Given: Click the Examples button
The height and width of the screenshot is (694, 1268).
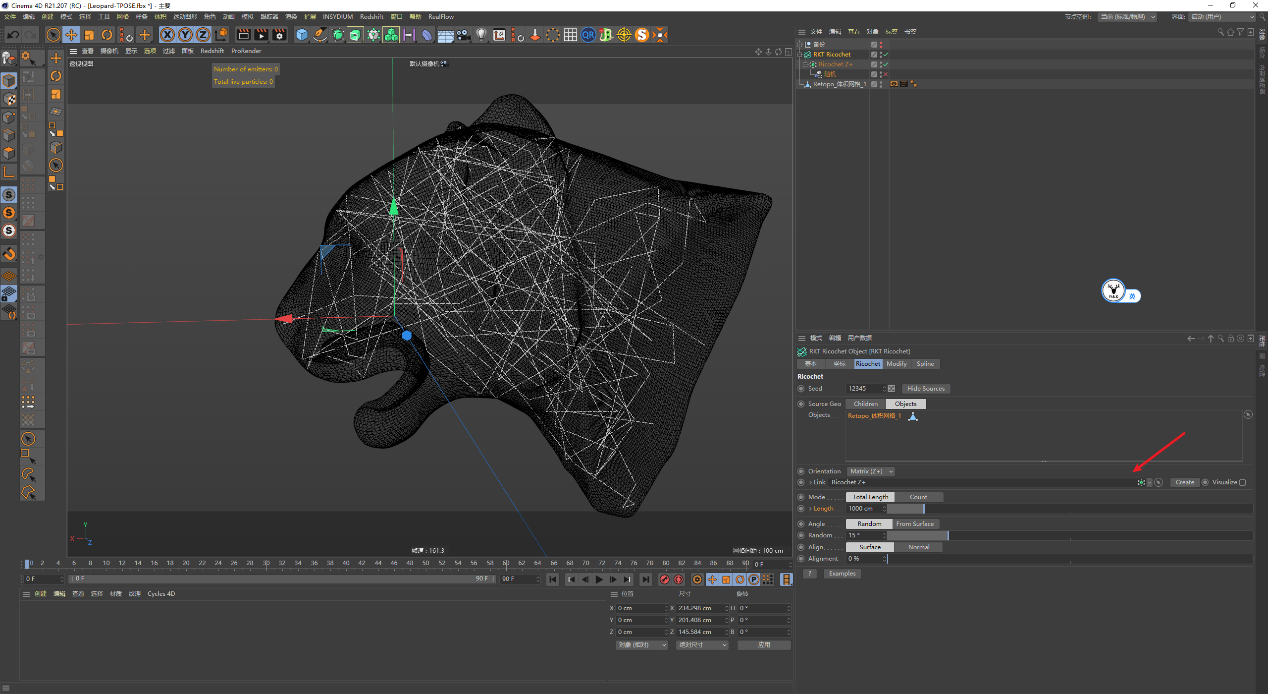Looking at the screenshot, I should [842, 574].
